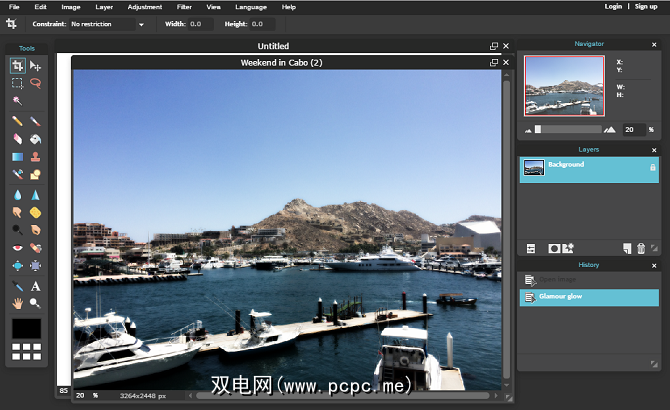Viewport: 670px width, 410px height.
Task: Select the Lasso tool
Action: pyautogui.click(x=35, y=83)
